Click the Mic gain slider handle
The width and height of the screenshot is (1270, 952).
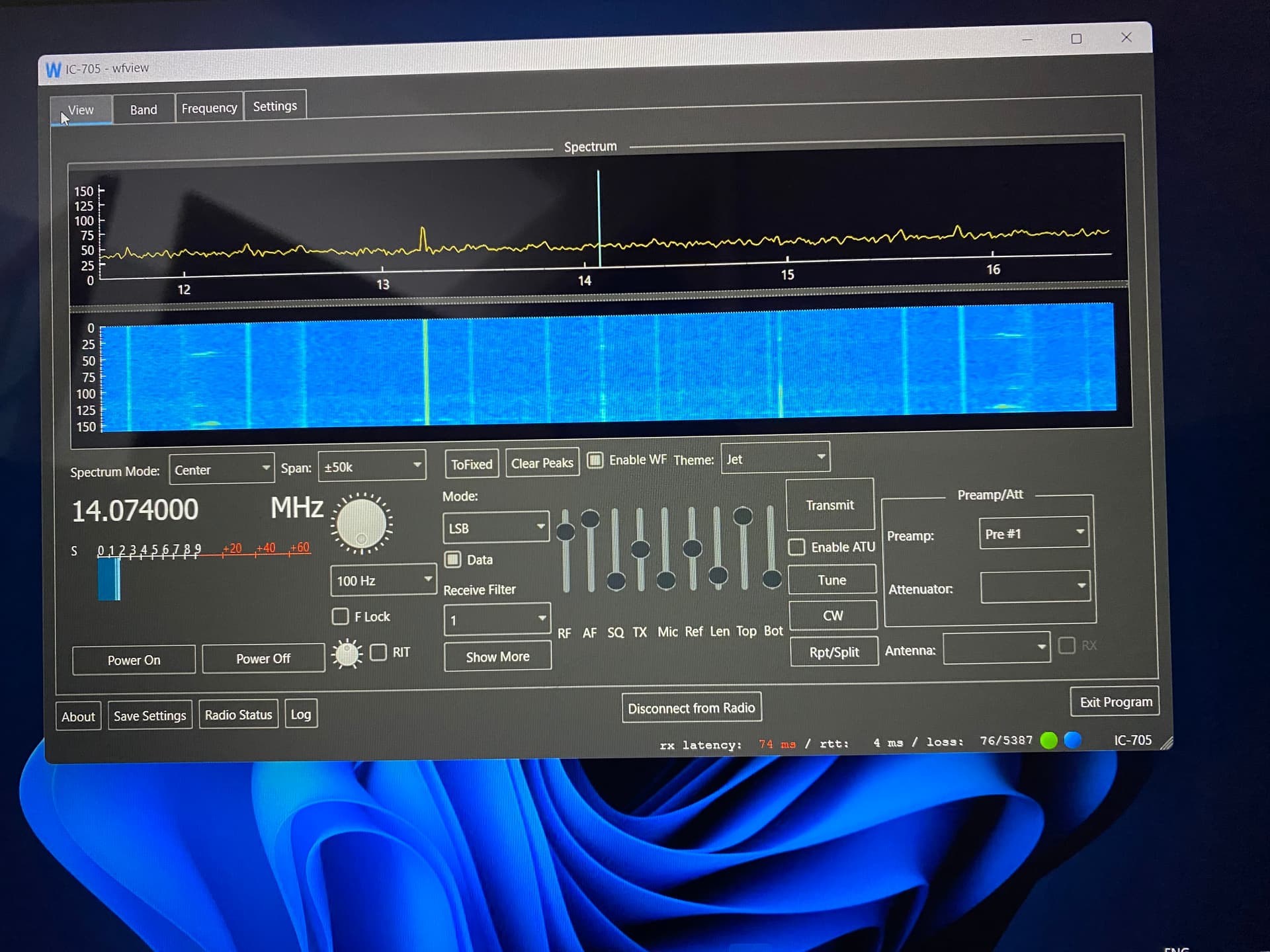[x=666, y=580]
